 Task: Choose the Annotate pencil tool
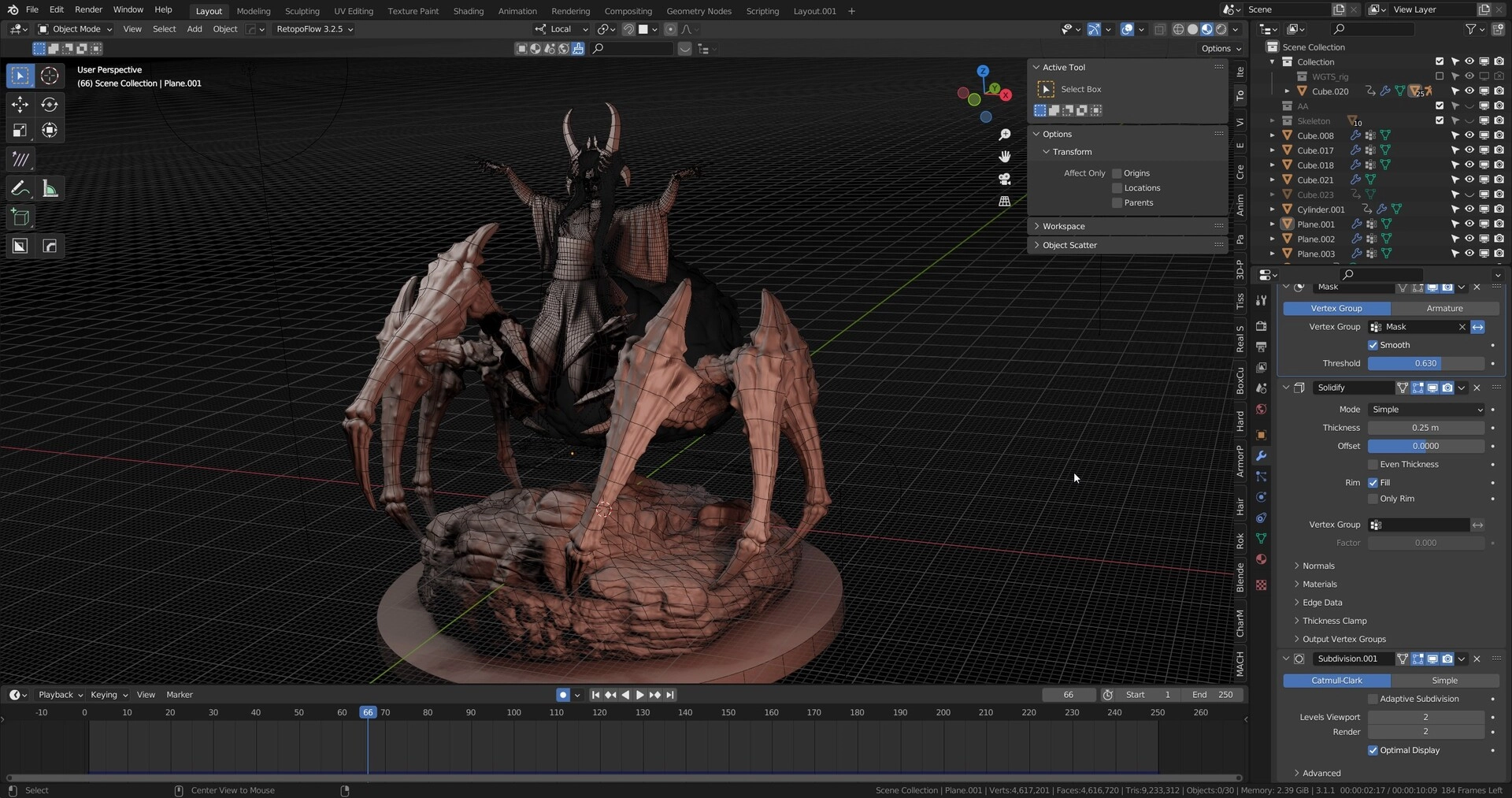pos(20,188)
